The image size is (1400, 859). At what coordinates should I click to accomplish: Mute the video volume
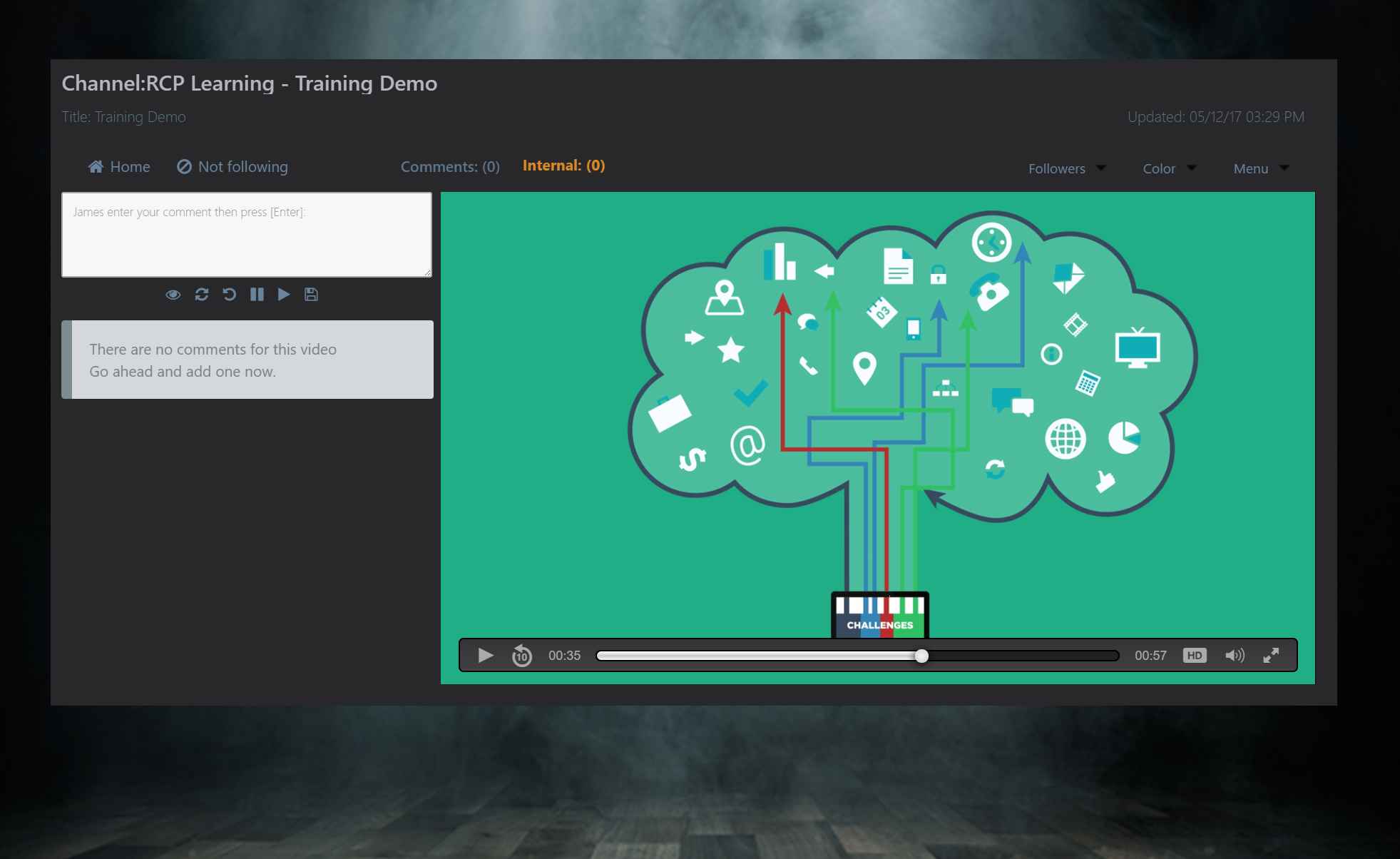click(1235, 655)
